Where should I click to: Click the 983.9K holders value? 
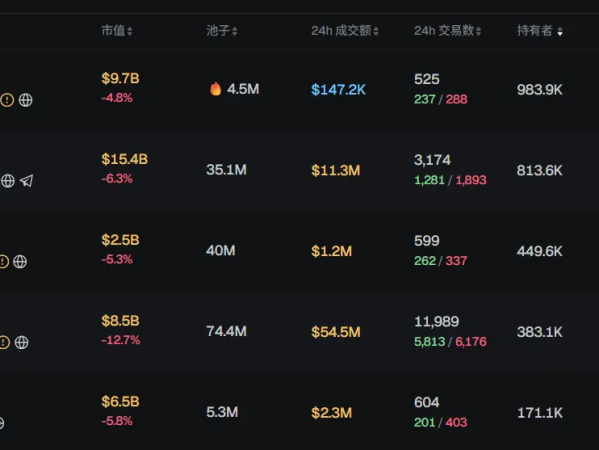[x=540, y=90]
